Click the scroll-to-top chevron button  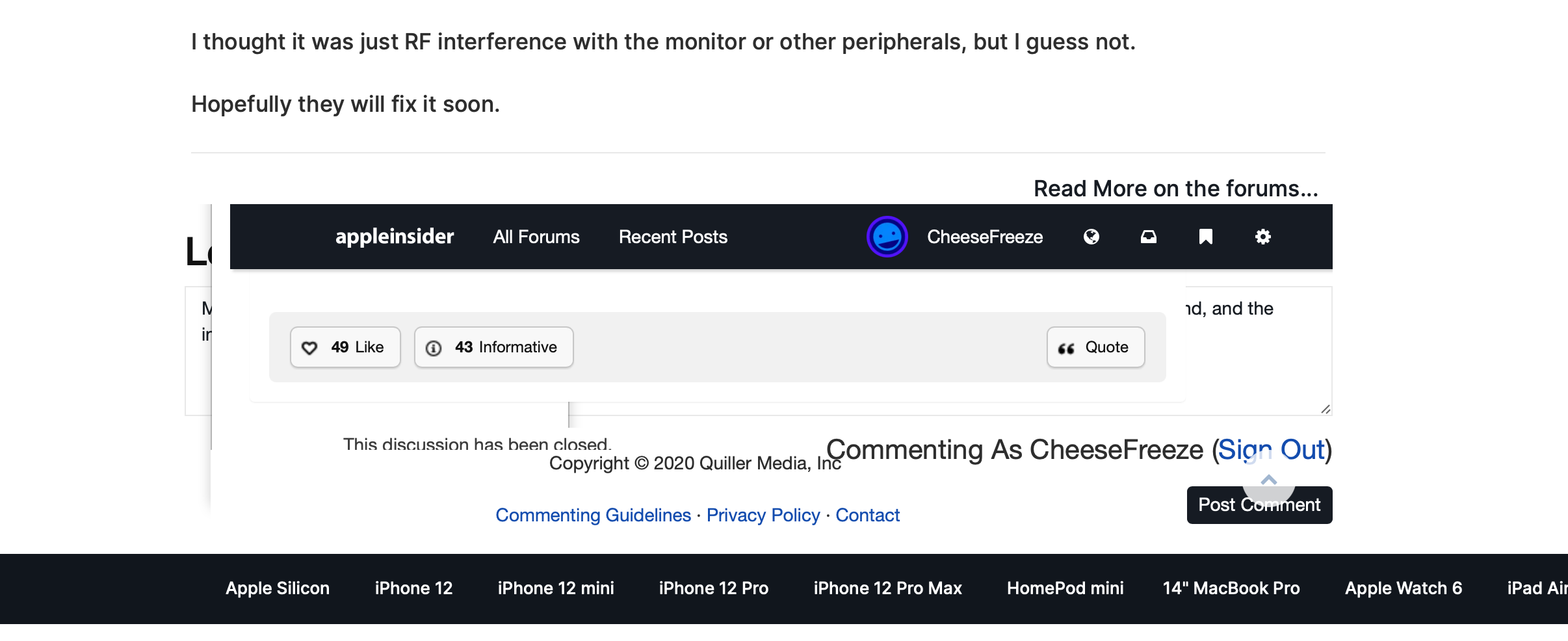click(x=1268, y=480)
